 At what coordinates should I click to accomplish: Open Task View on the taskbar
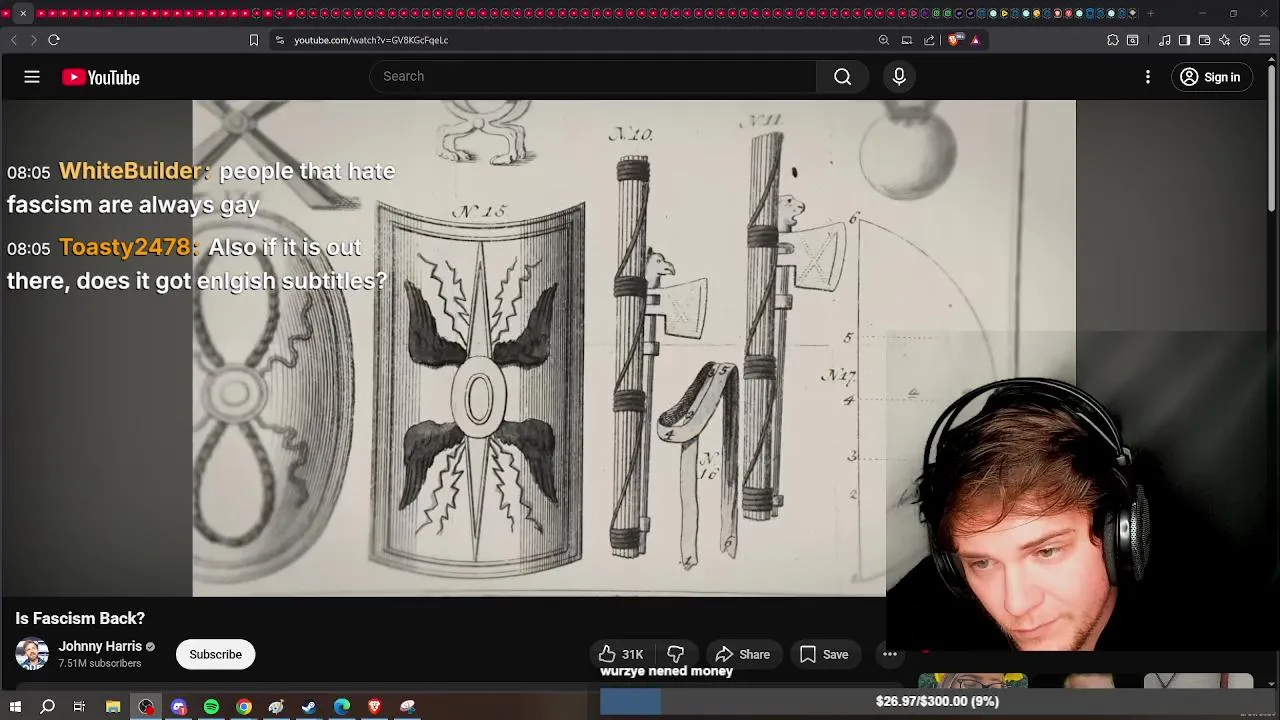pyautogui.click(x=80, y=707)
